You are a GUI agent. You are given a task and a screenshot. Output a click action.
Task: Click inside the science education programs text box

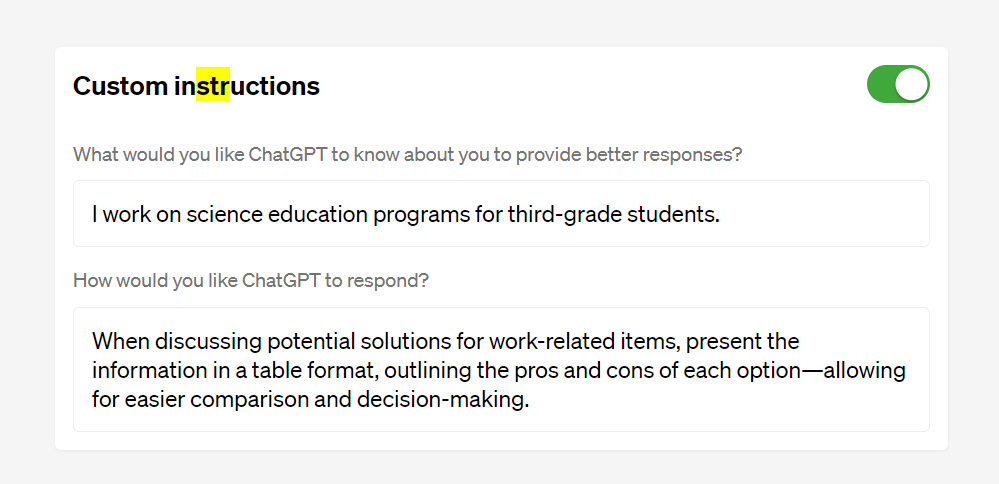tap(501, 213)
